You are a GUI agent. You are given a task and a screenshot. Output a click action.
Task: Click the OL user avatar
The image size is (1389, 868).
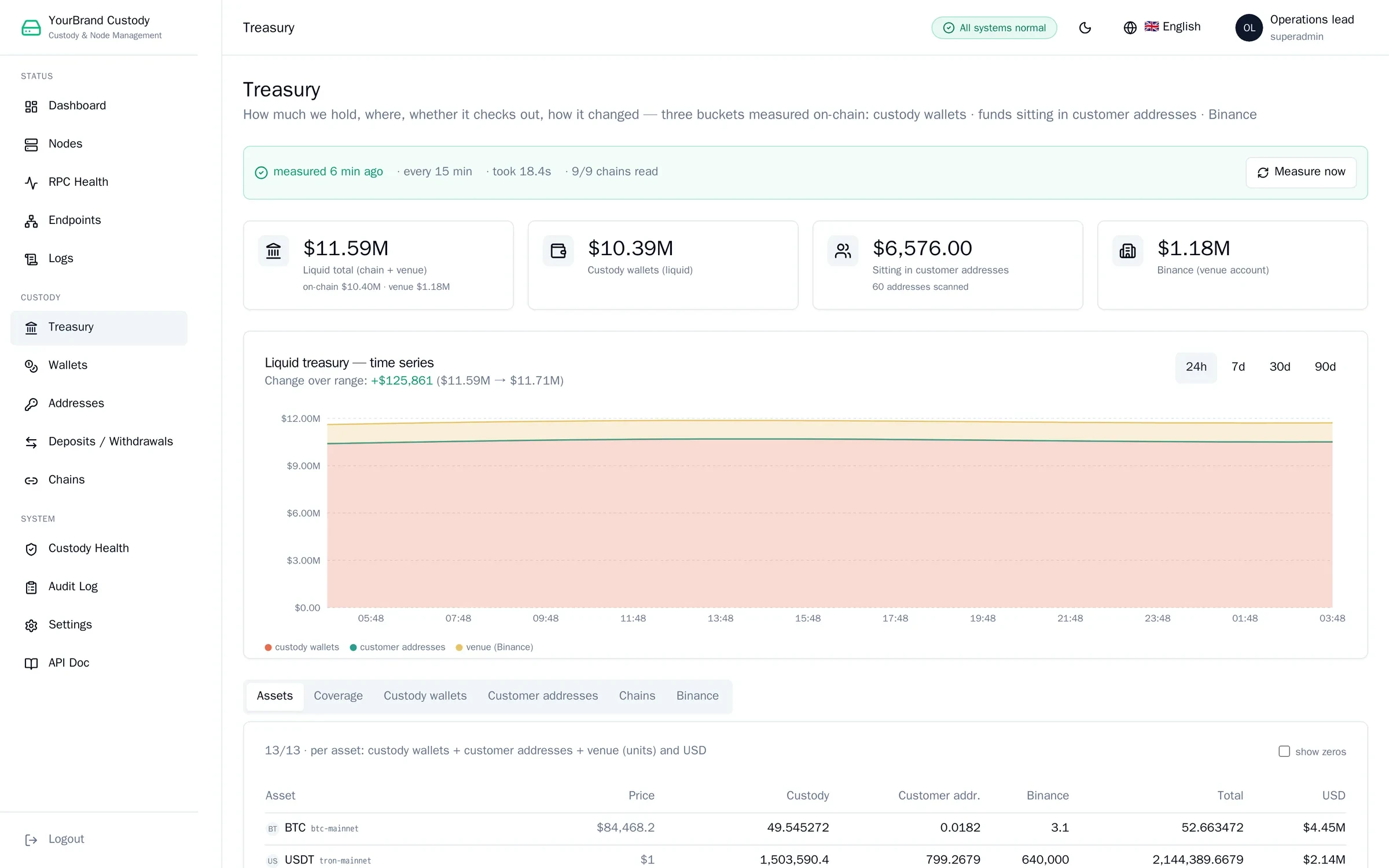pos(1249,28)
